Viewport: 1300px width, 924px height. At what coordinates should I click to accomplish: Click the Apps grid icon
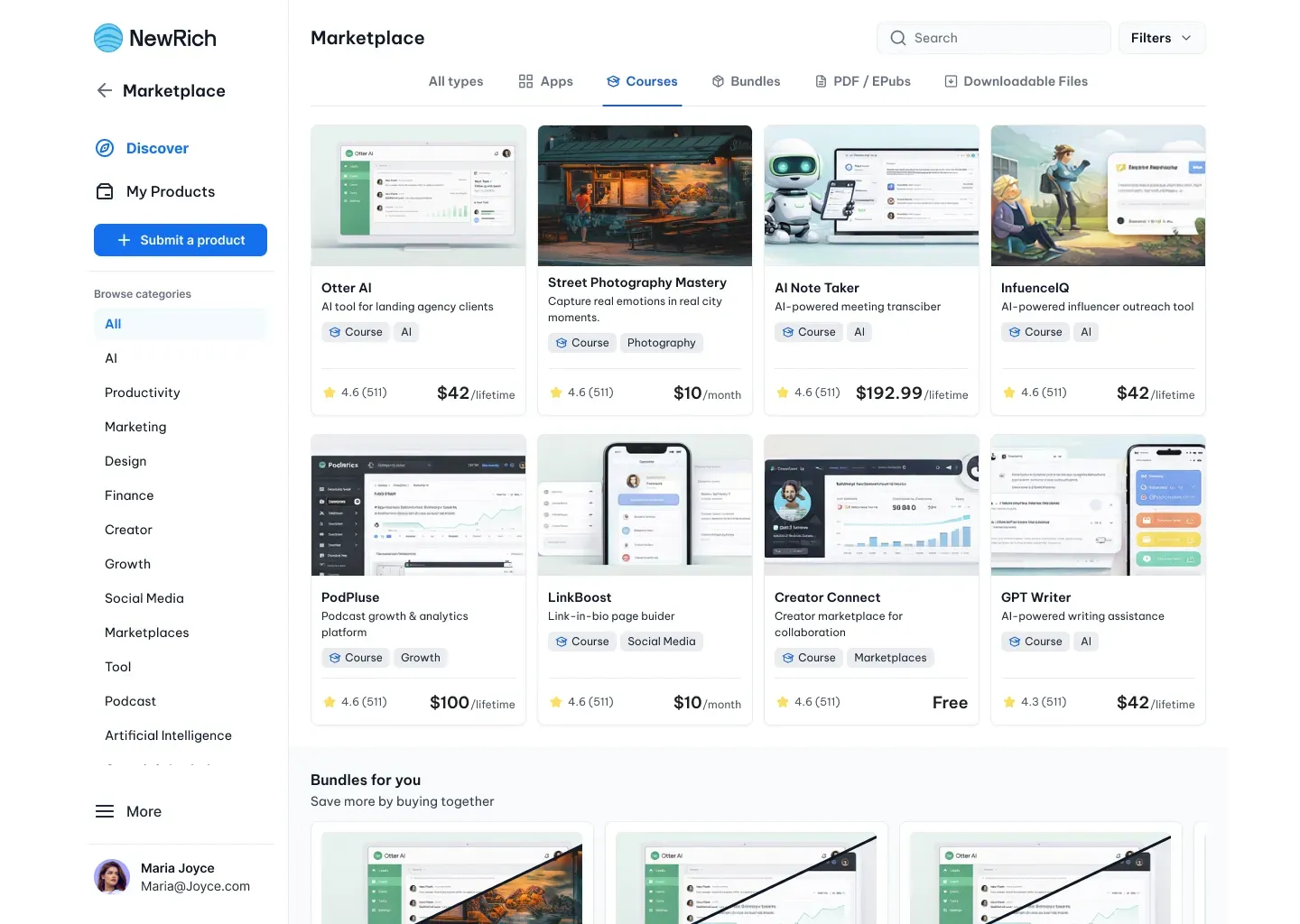(526, 81)
